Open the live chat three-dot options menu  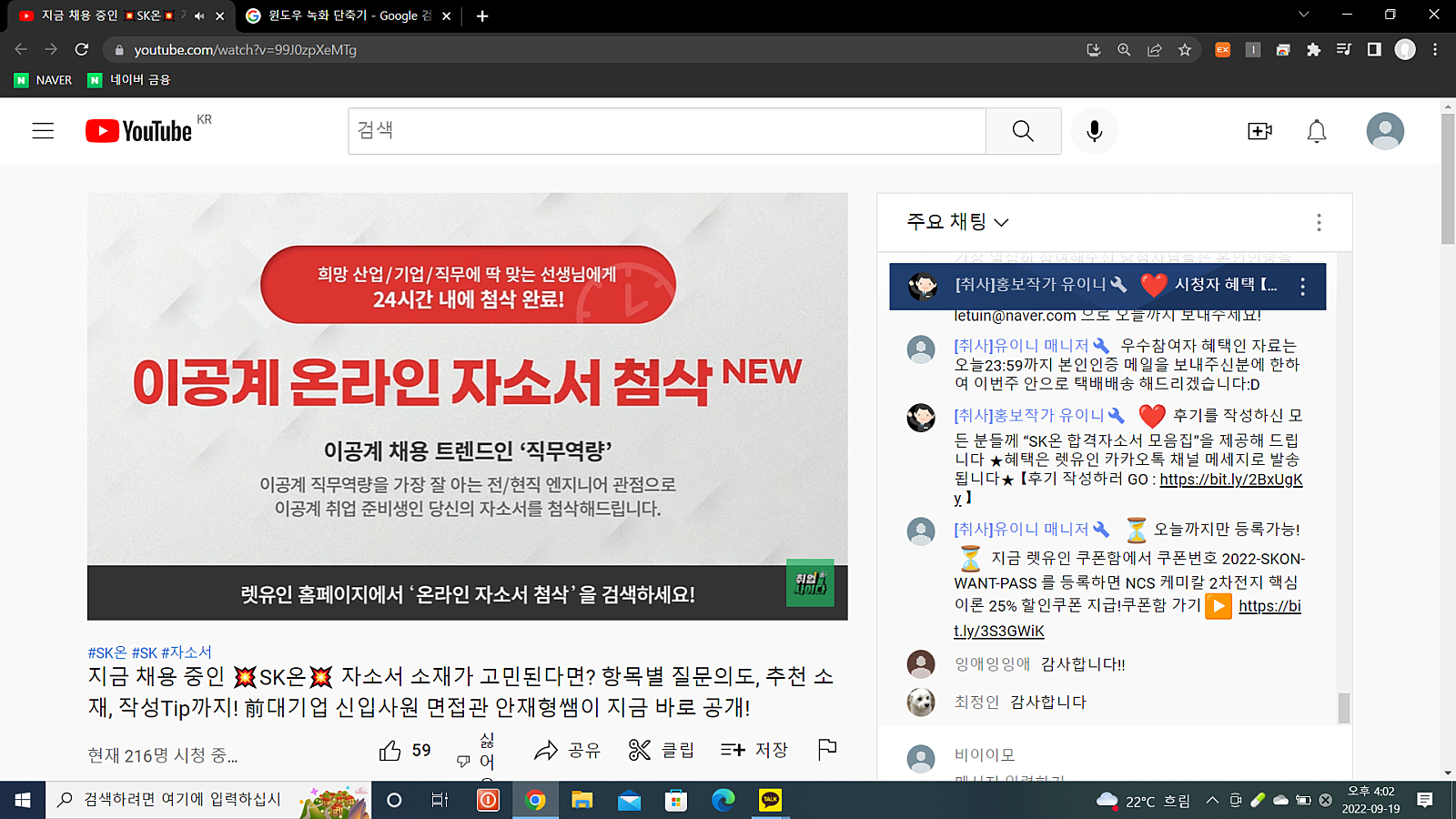click(1318, 222)
